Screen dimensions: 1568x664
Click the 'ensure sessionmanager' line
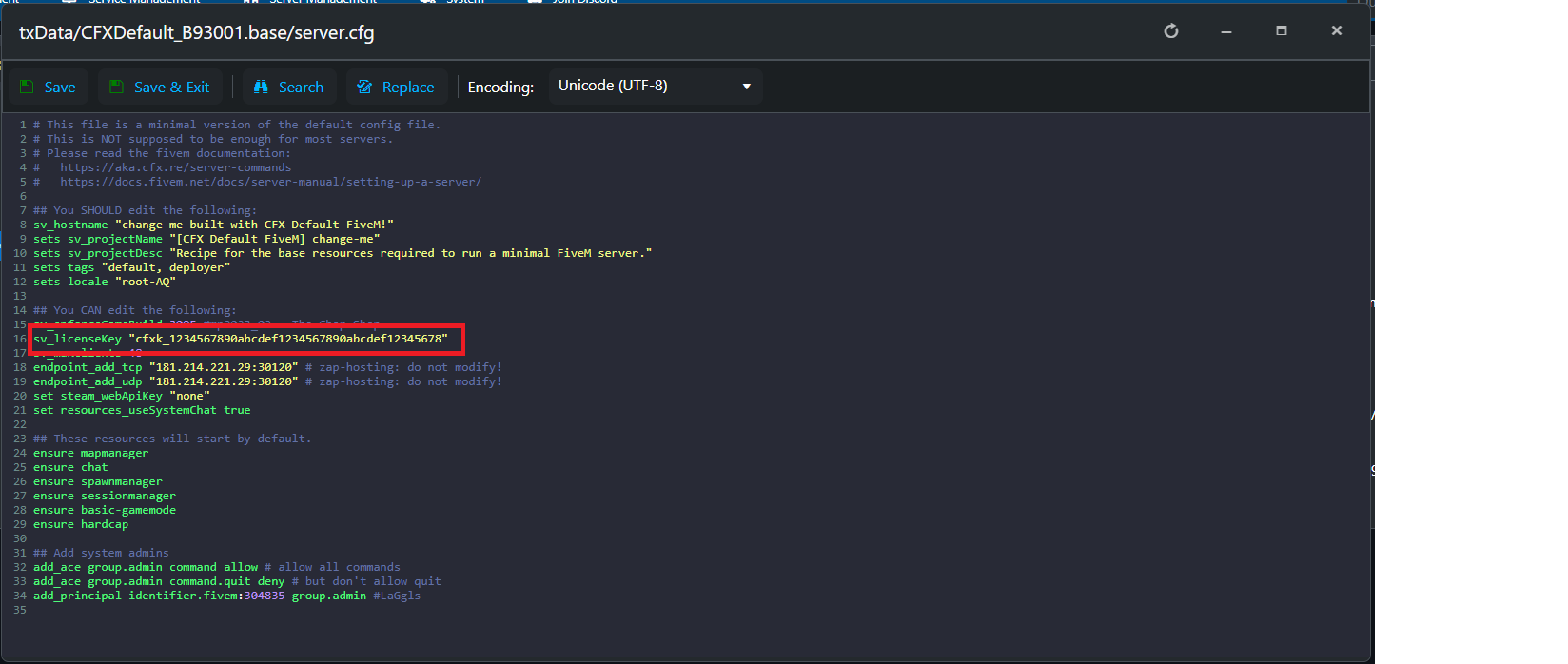point(105,496)
